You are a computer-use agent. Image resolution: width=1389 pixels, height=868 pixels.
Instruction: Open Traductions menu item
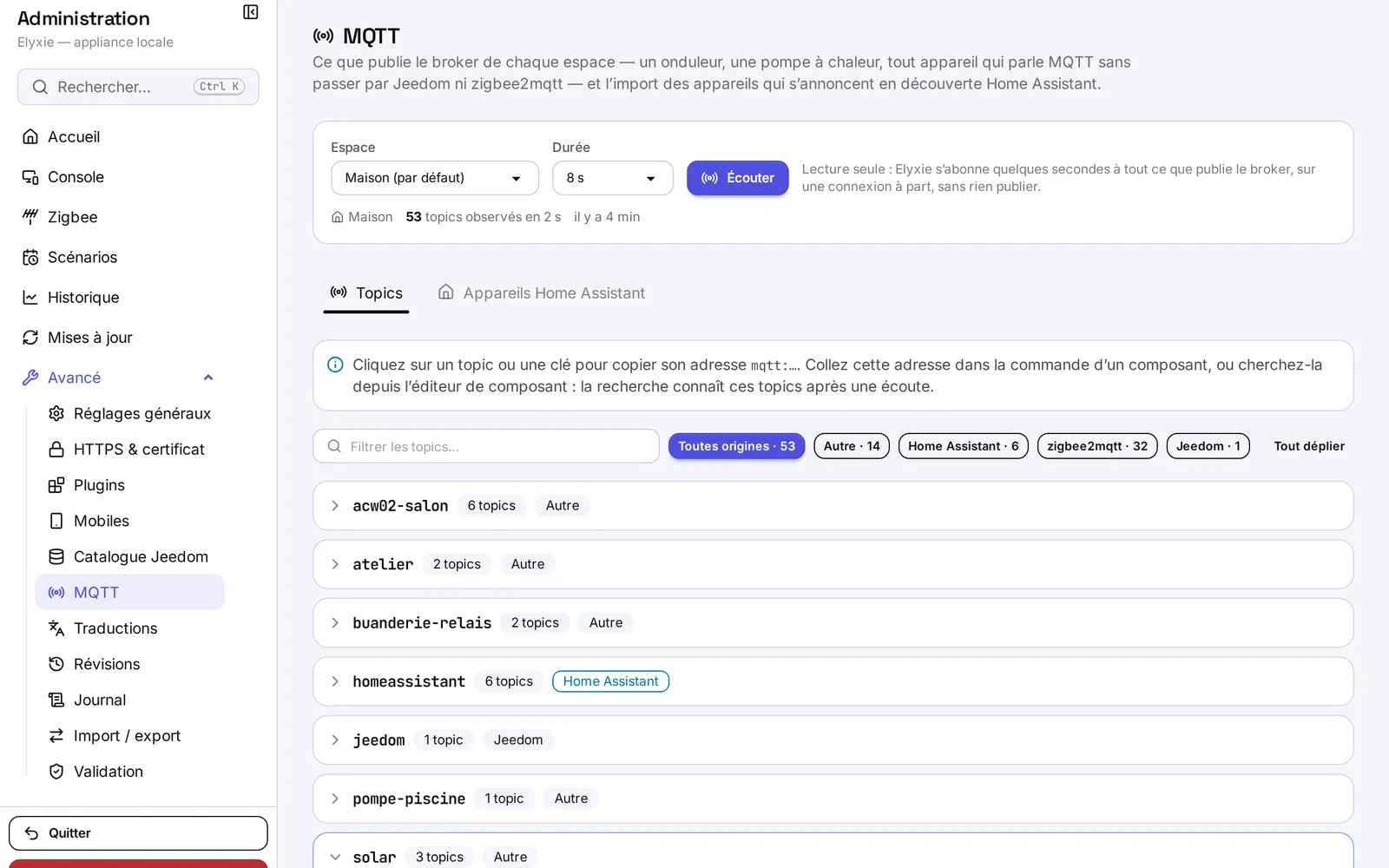pyautogui.click(x=115, y=628)
